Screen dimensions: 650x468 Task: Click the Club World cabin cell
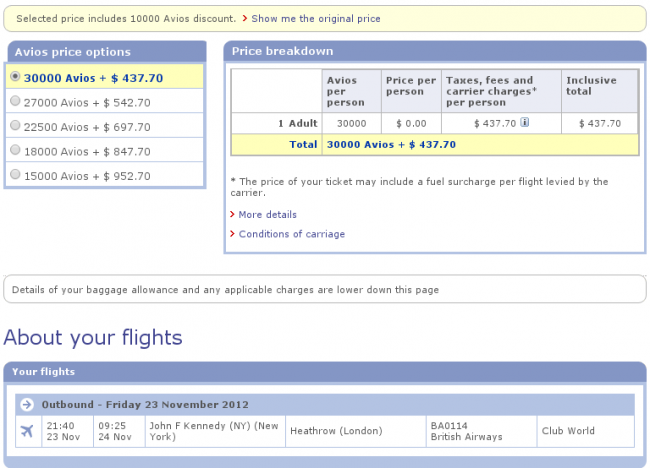point(568,431)
